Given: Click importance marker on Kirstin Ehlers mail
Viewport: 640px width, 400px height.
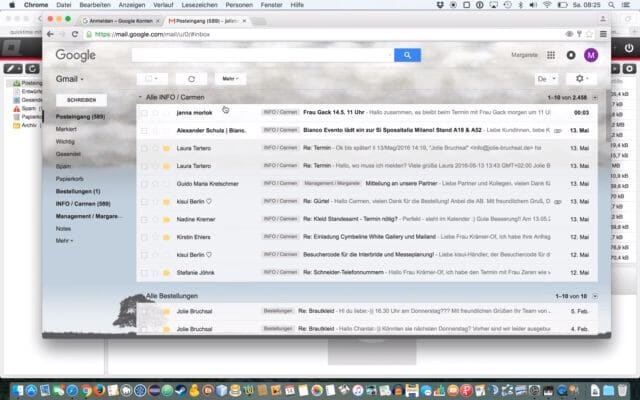Looking at the screenshot, I should tap(166, 237).
